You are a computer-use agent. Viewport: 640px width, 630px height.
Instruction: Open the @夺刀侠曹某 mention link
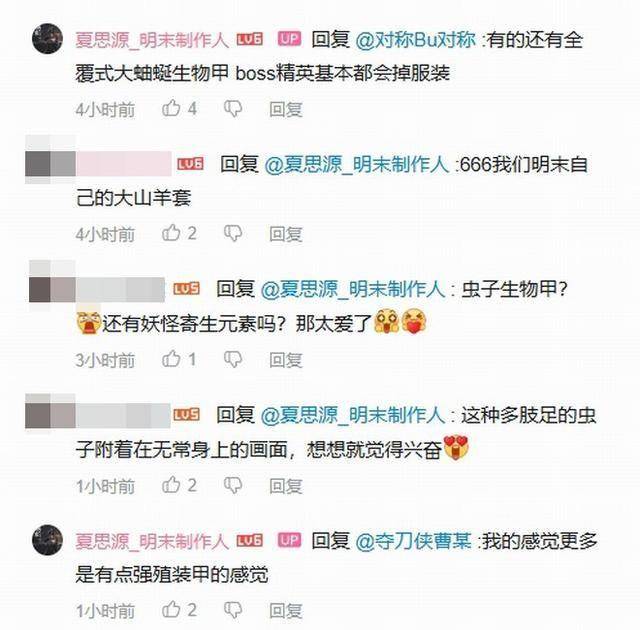tap(413, 541)
